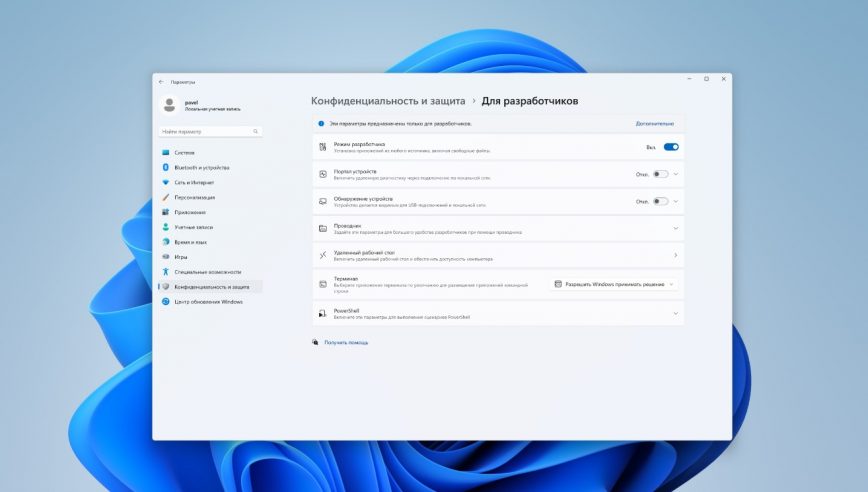Enable the Обнаружение устройств toggle
This screenshot has width=868, height=492.
[x=660, y=201]
